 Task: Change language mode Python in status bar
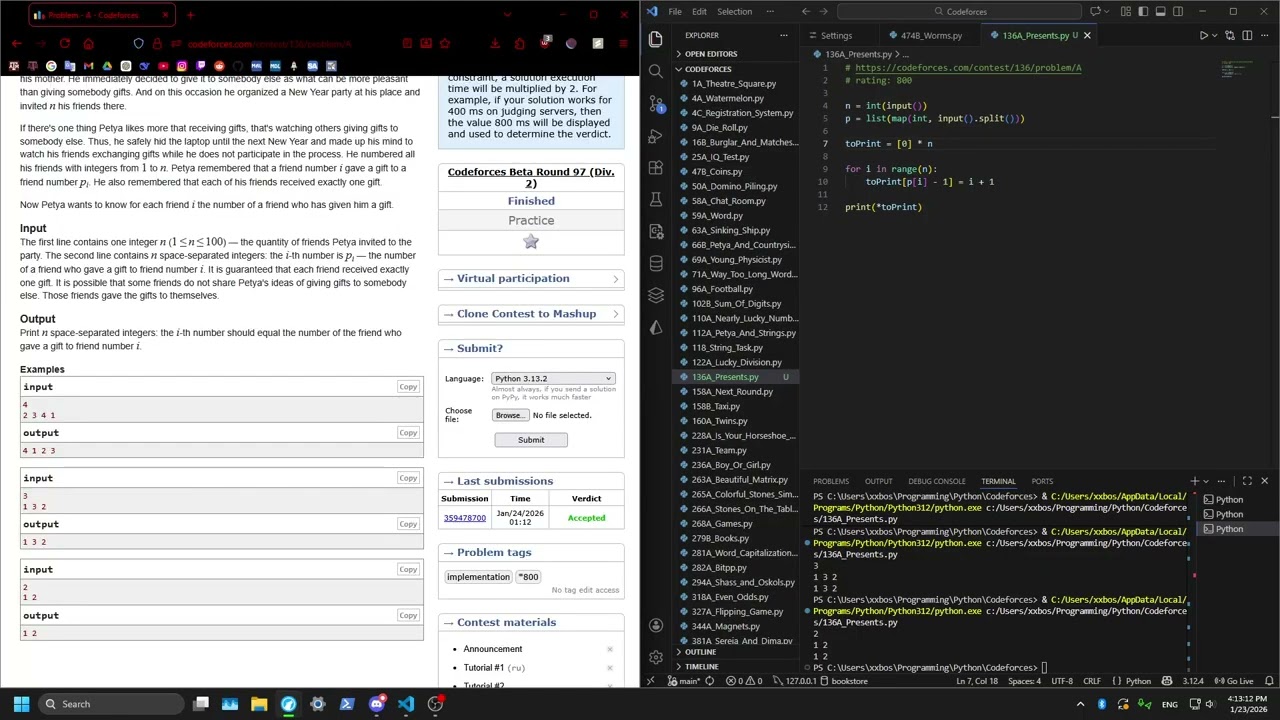coord(1138,681)
